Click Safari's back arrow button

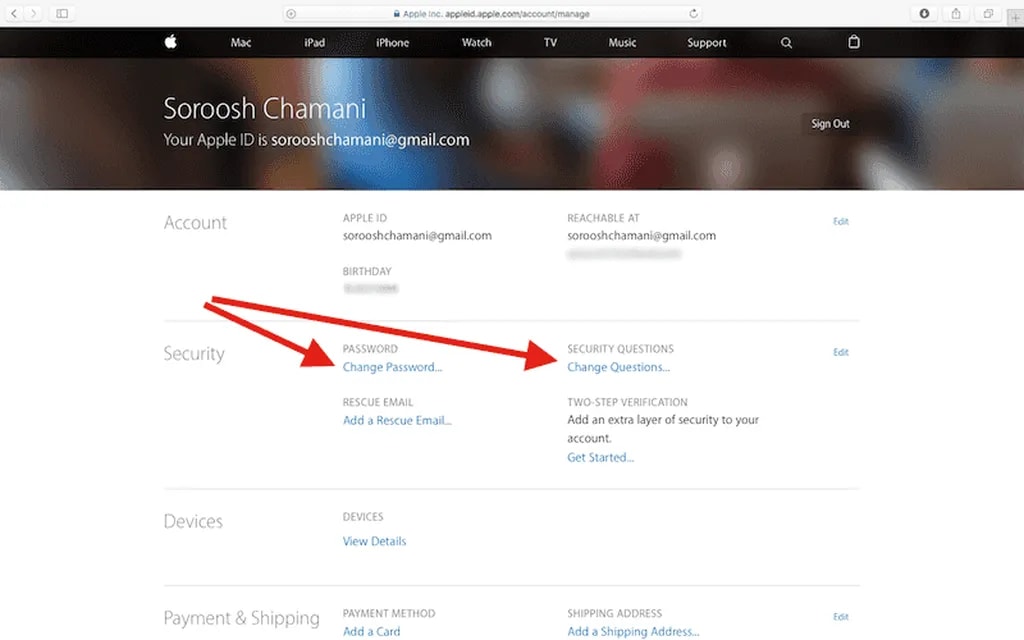(x=15, y=13)
